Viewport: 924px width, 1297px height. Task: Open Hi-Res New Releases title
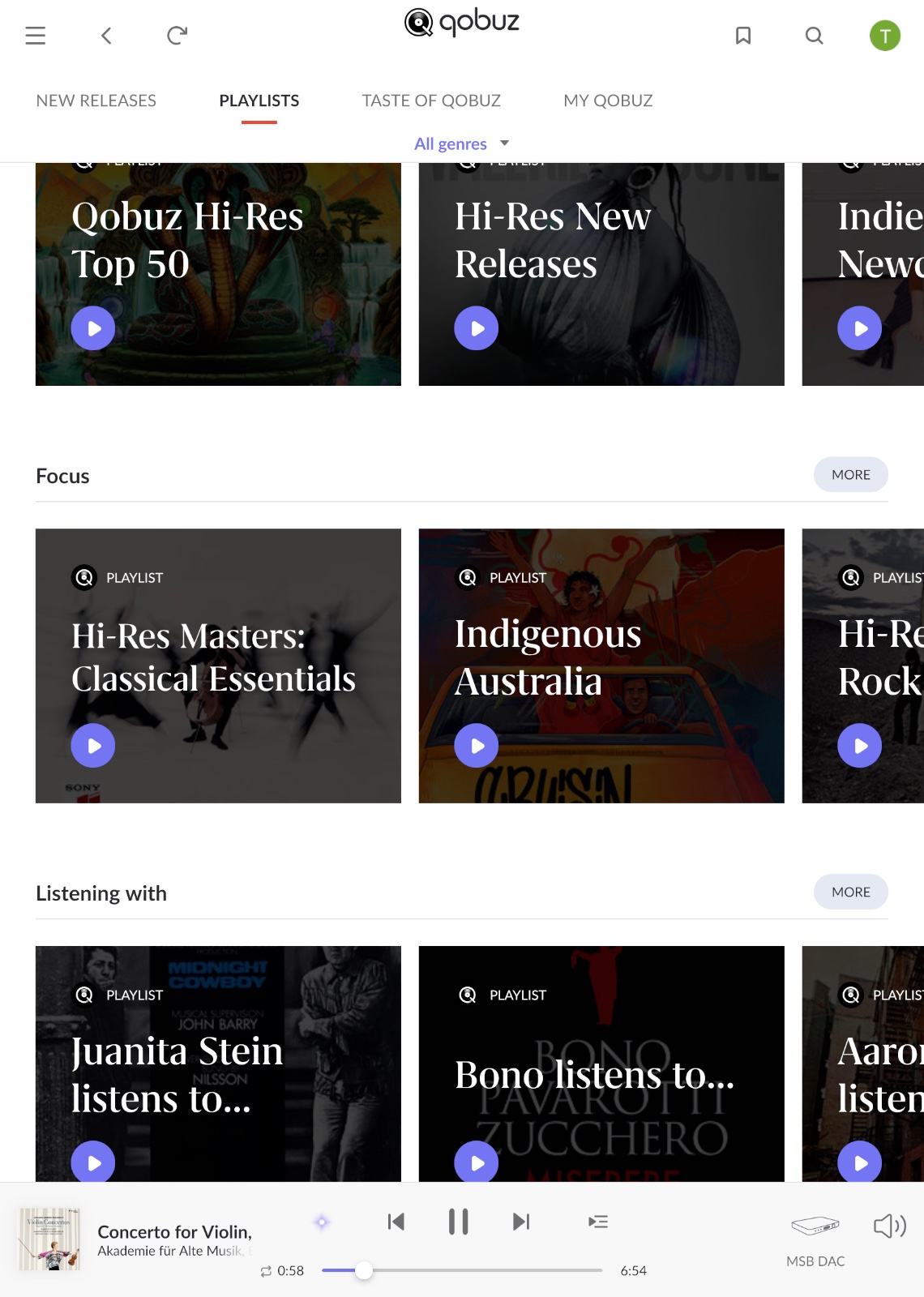[553, 240]
